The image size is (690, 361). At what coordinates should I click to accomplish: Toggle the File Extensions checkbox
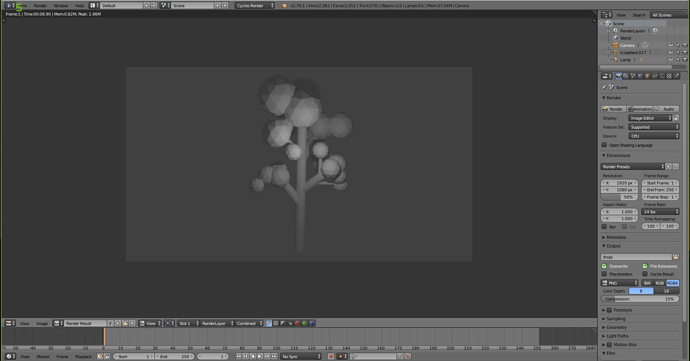pos(645,266)
